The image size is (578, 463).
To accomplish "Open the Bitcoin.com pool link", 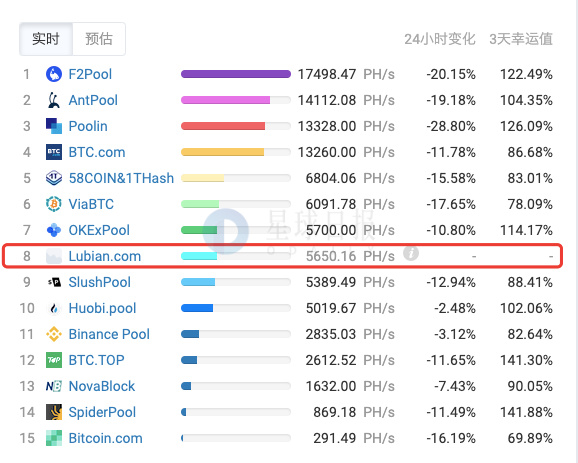I will pyautogui.click(x=105, y=438).
